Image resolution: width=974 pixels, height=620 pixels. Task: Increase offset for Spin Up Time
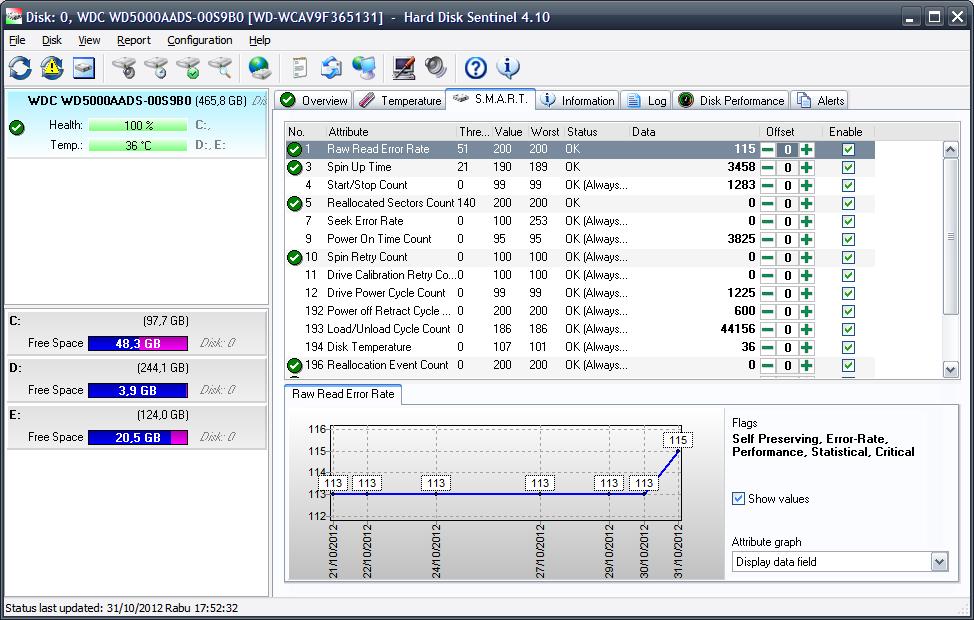pos(806,167)
